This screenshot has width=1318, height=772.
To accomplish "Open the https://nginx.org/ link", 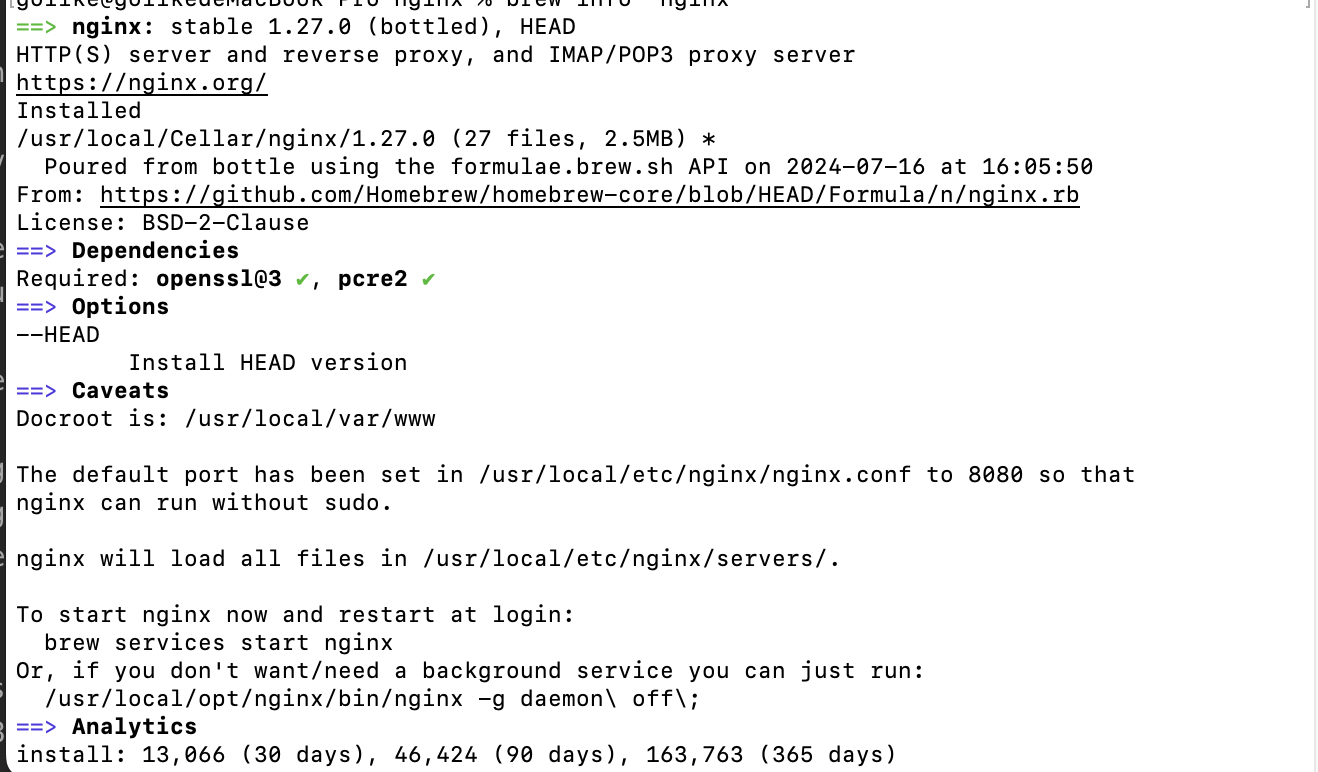I will click(142, 83).
